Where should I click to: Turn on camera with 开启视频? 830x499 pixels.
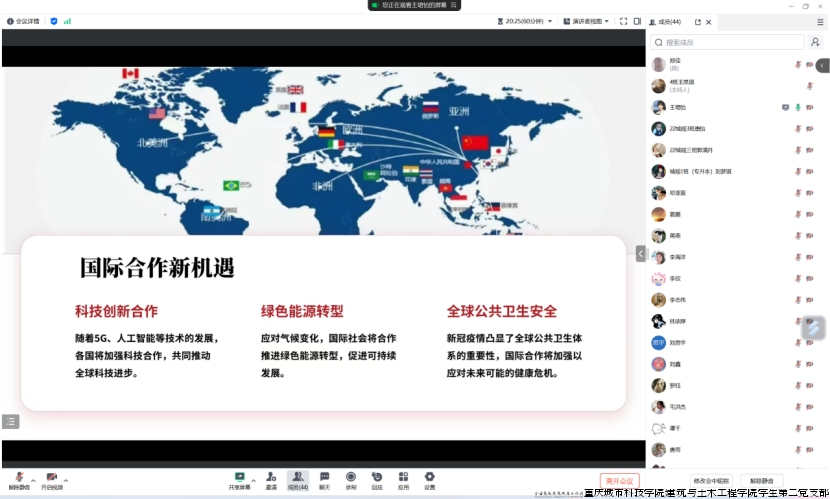(x=50, y=480)
